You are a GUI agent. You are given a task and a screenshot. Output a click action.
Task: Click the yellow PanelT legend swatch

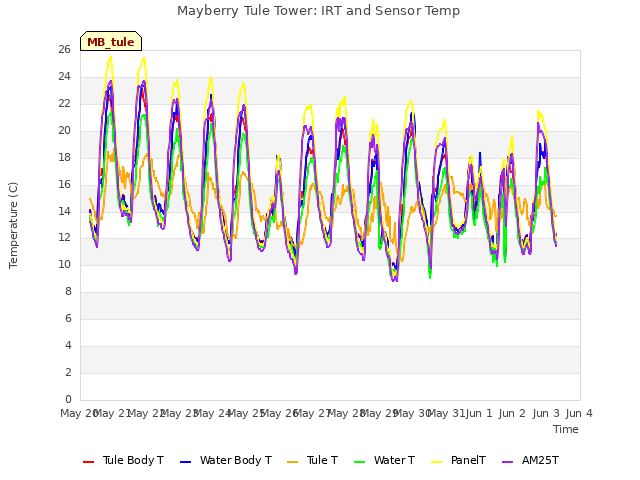click(436, 462)
